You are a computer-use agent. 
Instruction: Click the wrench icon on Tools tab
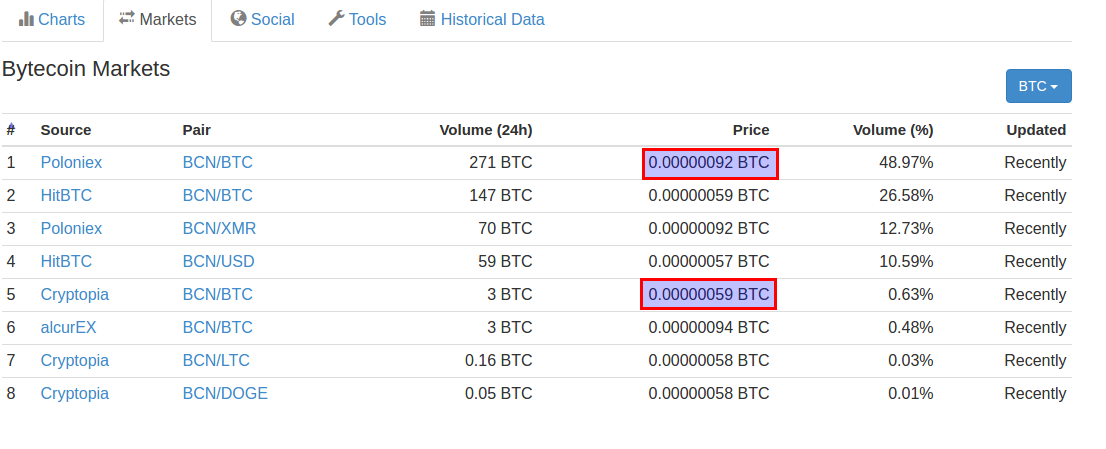click(x=336, y=19)
